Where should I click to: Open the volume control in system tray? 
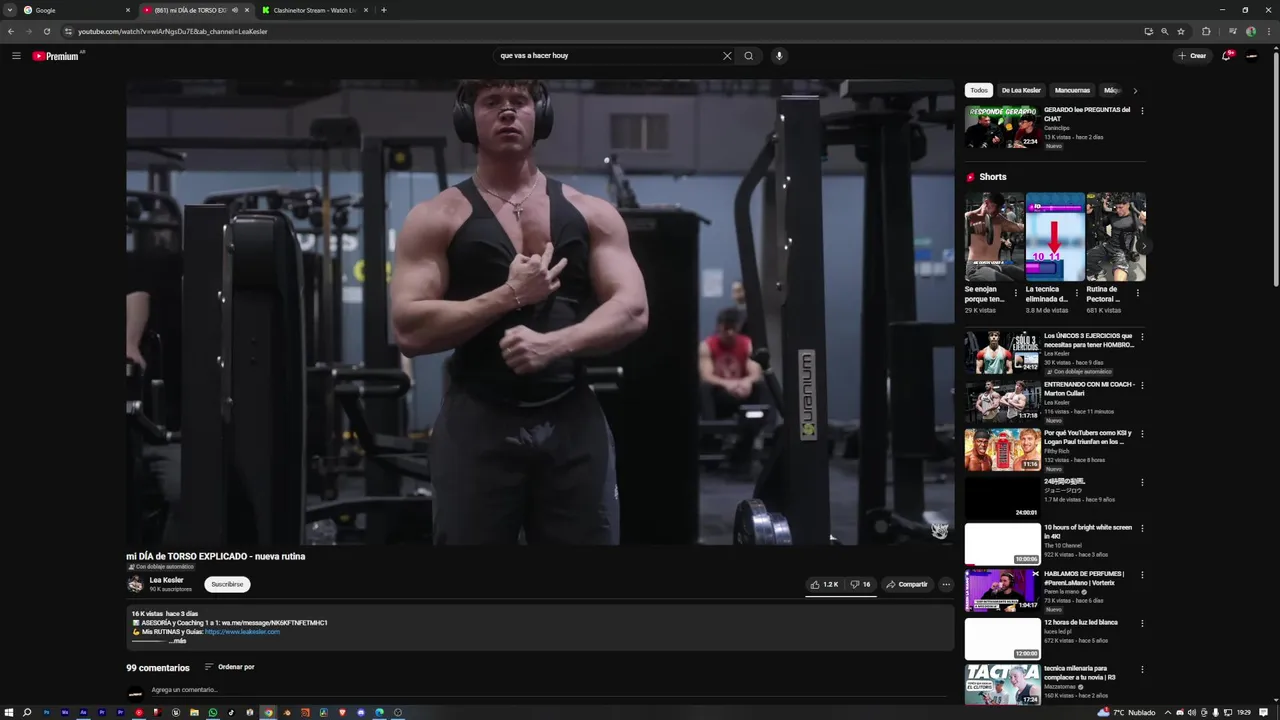tap(1191, 713)
